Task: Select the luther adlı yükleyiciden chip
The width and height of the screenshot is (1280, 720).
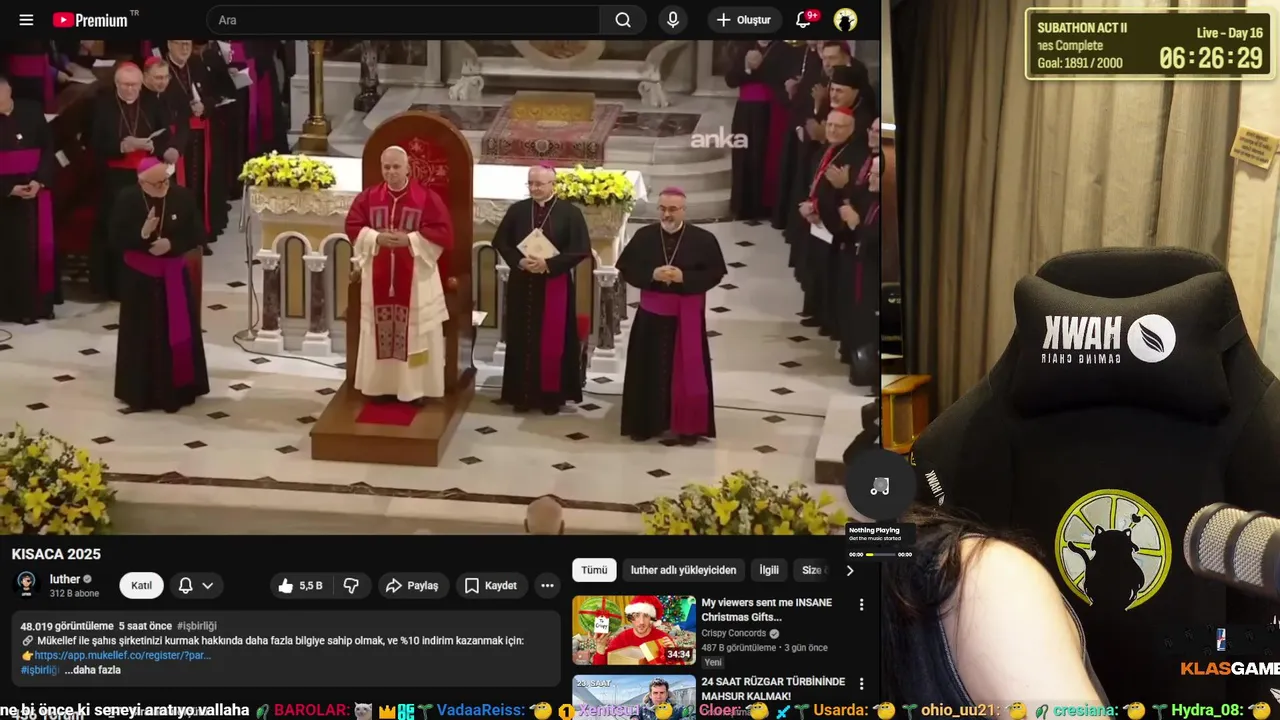Action: coord(683,570)
